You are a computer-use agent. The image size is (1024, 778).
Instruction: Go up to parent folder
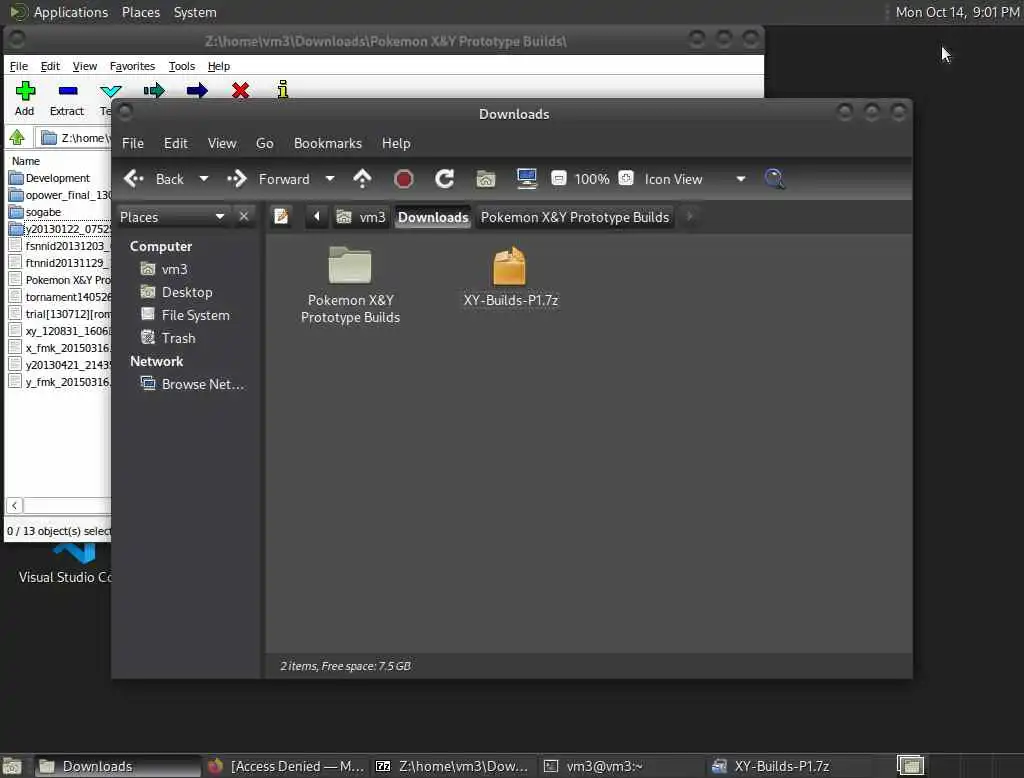click(x=362, y=178)
